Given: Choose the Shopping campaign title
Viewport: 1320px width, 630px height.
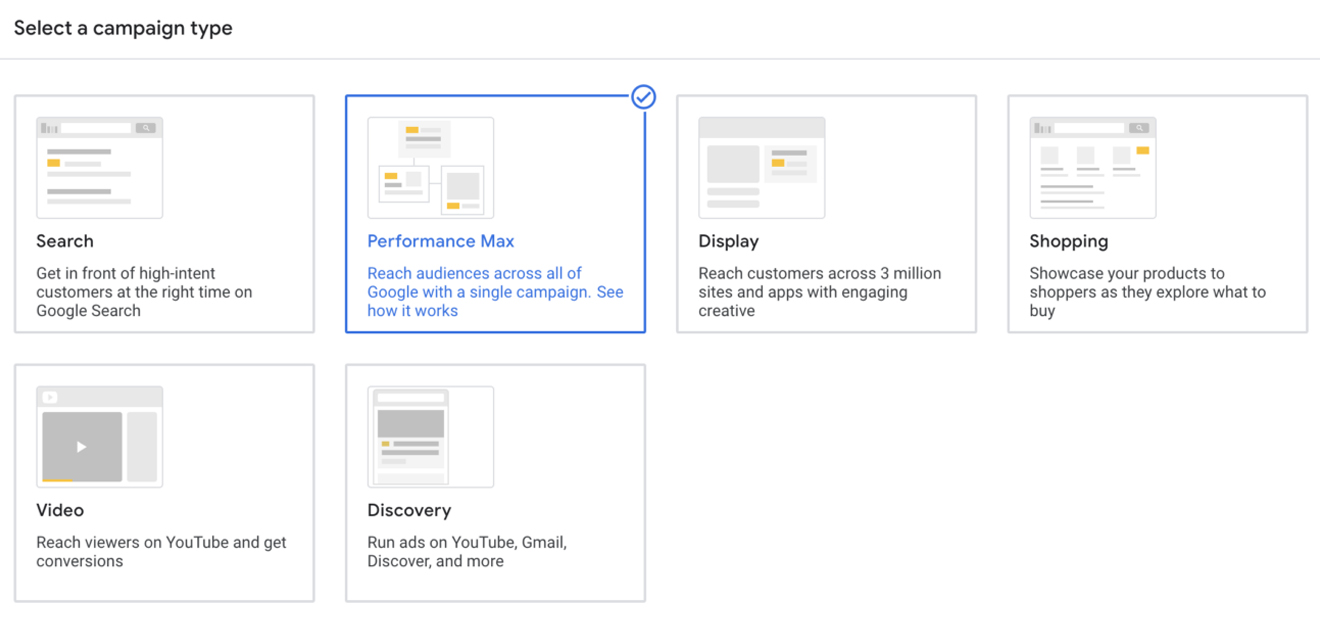Looking at the screenshot, I should tap(1068, 241).
